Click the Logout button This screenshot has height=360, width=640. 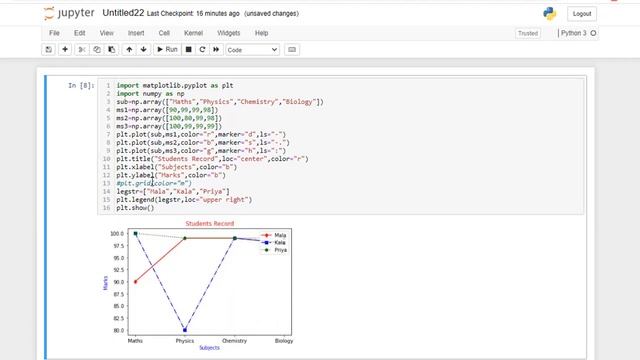click(582, 14)
